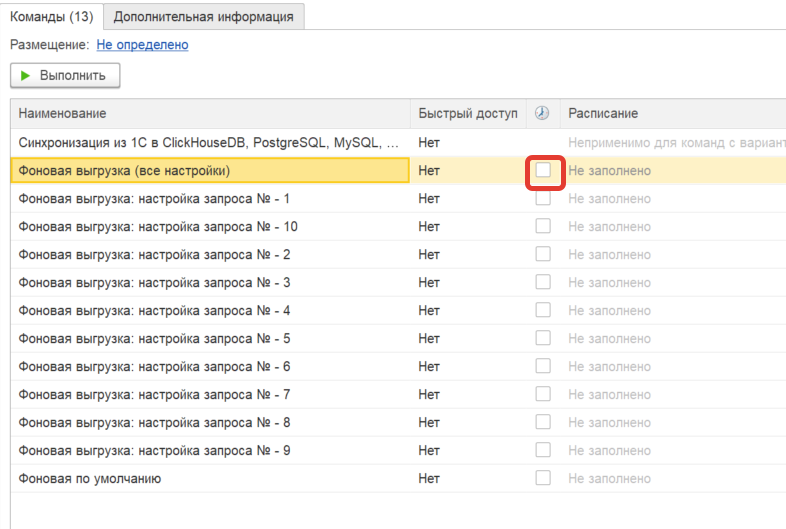Click Нет quick access cell for настройка запроса № - 7

click(430, 395)
